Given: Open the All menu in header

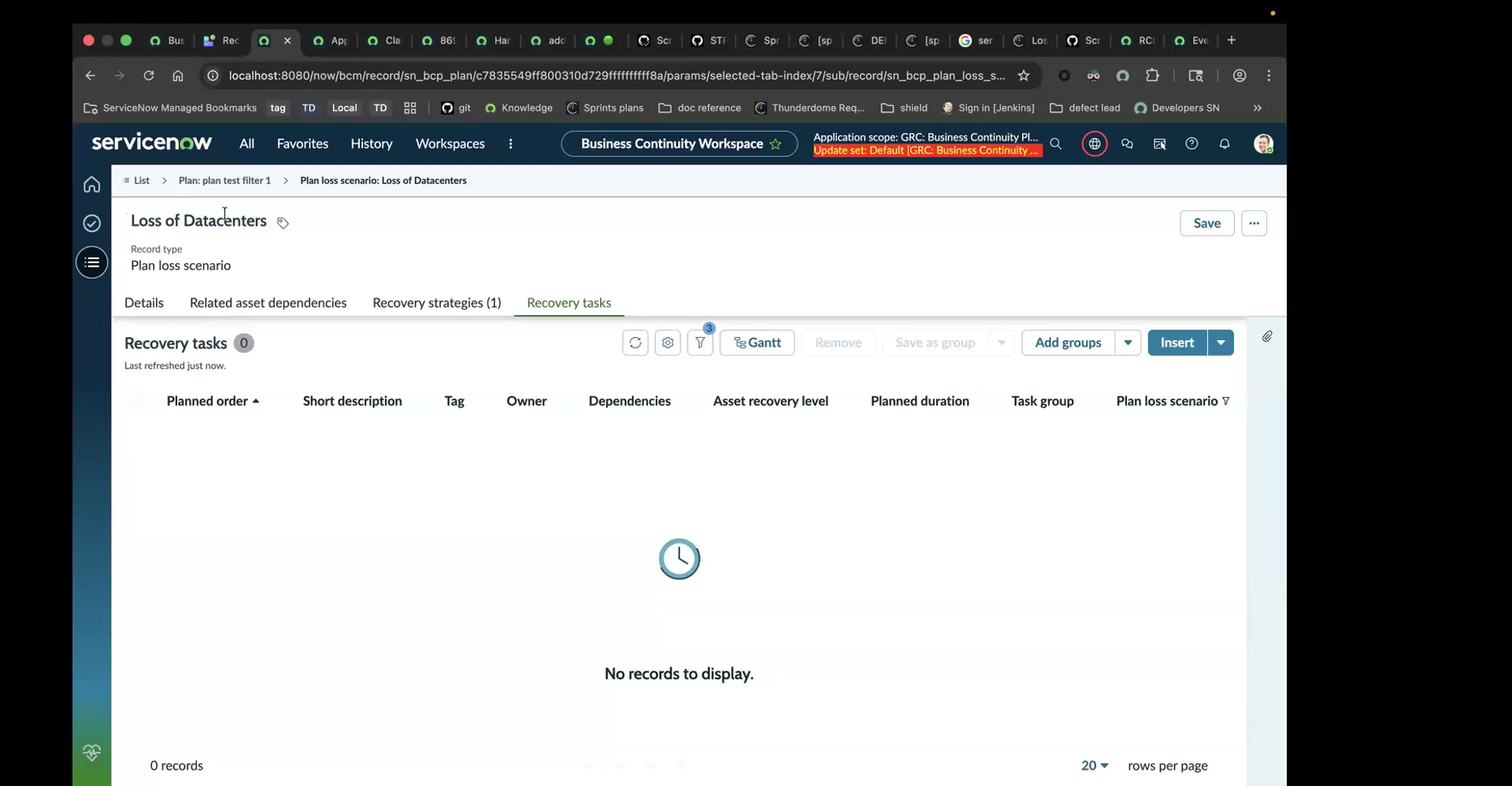Looking at the screenshot, I should pyautogui.click(x=246, y=144).
